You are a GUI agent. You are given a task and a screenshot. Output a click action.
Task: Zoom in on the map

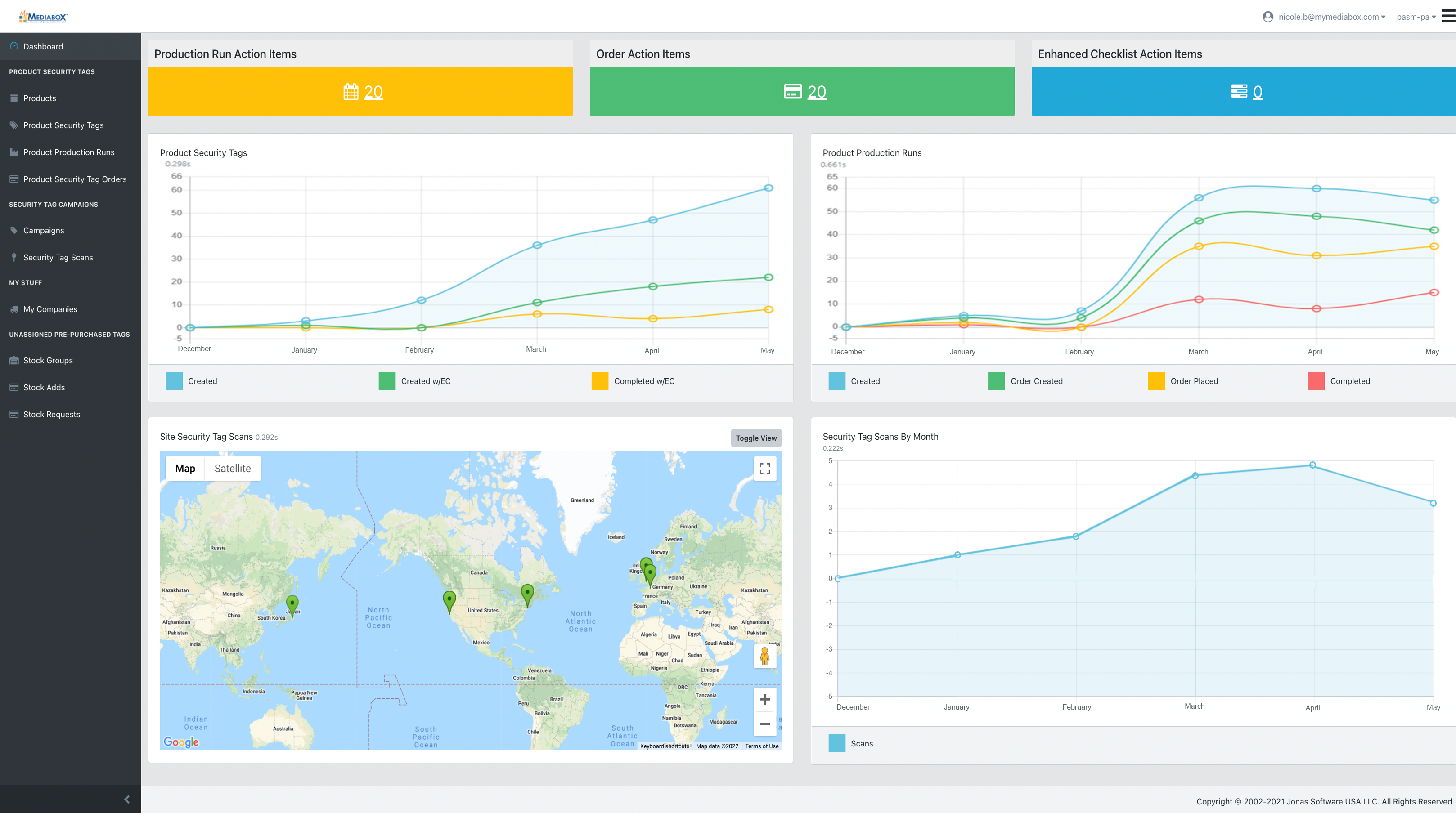pyautogui.click(x=765, y=699)
